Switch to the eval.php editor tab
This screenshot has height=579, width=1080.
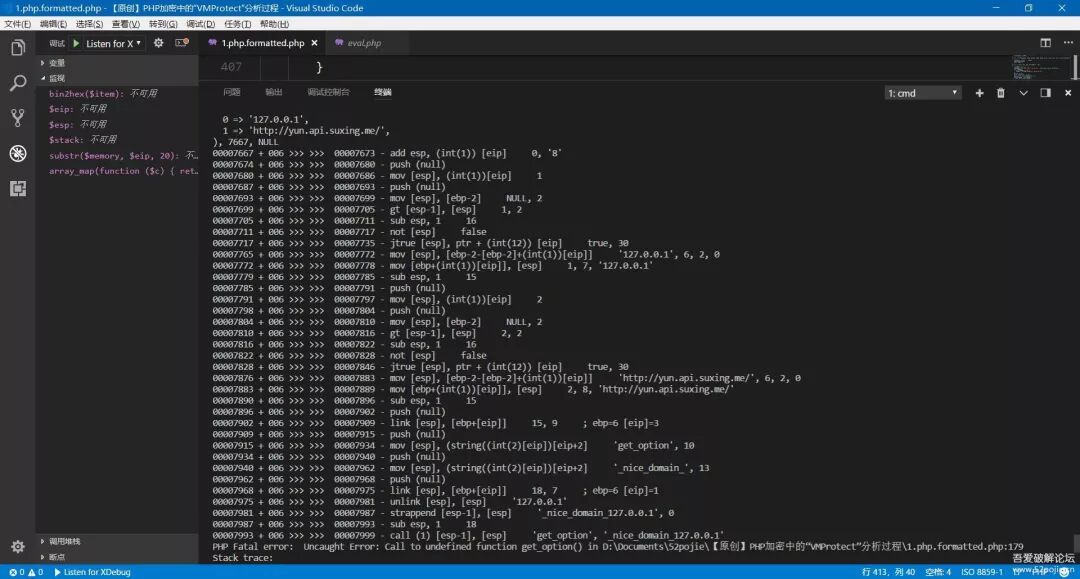(364, 43)
